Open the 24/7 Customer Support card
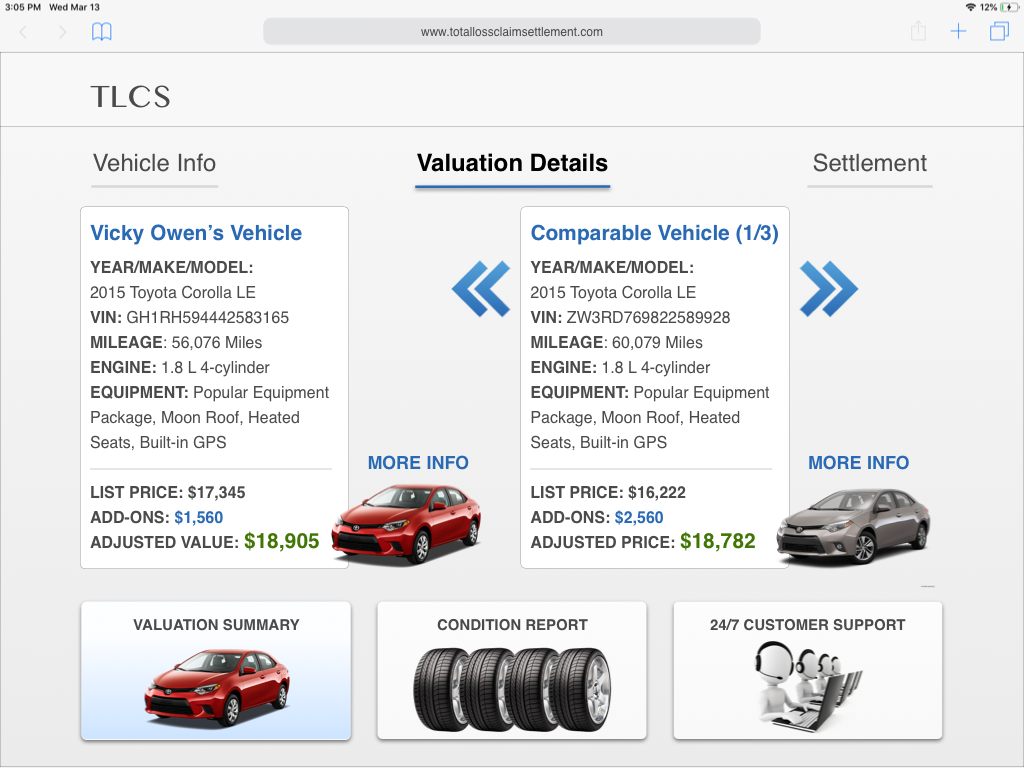The image size is (1024, 768). tap(808, 671)
